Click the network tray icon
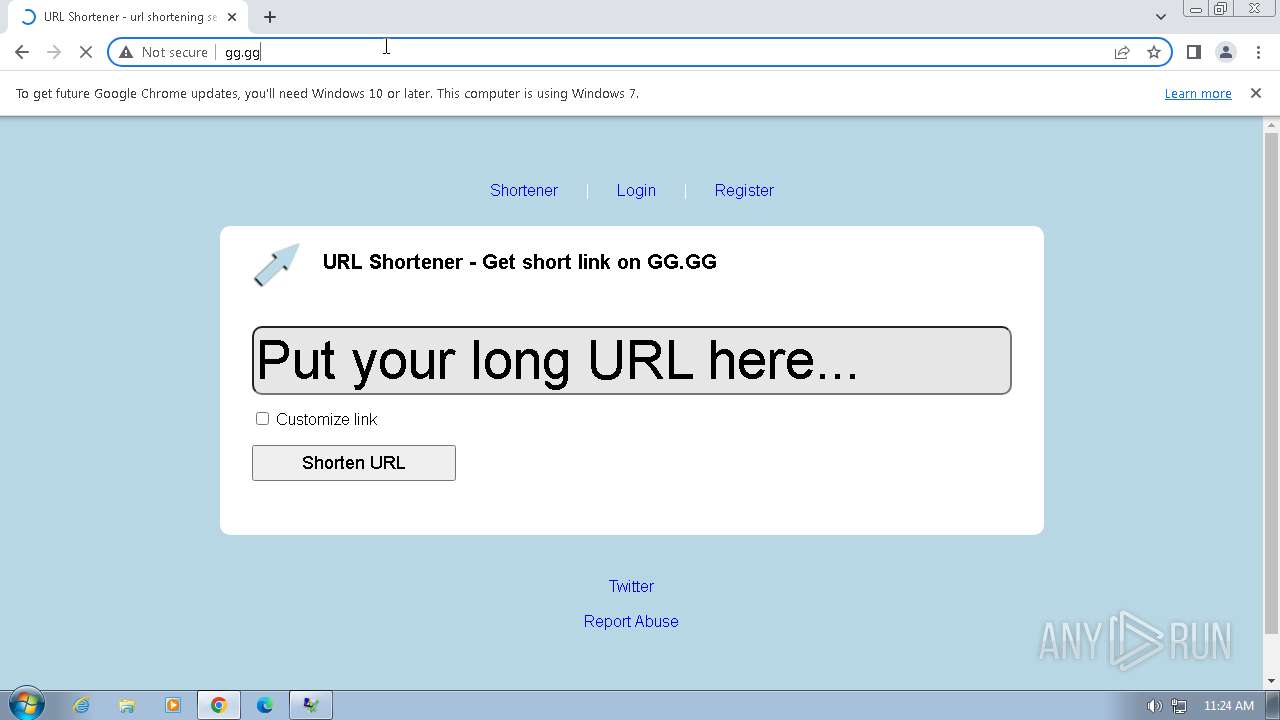Viewport: 1280px width, 720px height. (1179, 706)
